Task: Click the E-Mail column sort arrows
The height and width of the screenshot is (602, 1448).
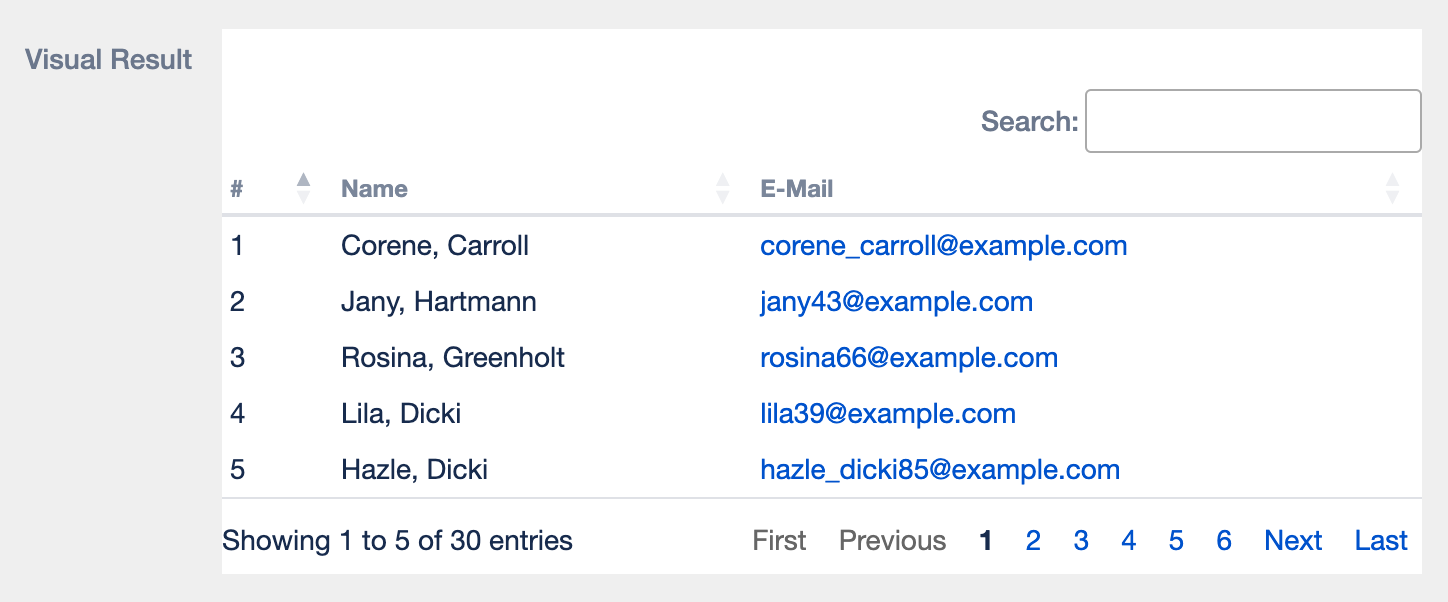Action: 1392,188
